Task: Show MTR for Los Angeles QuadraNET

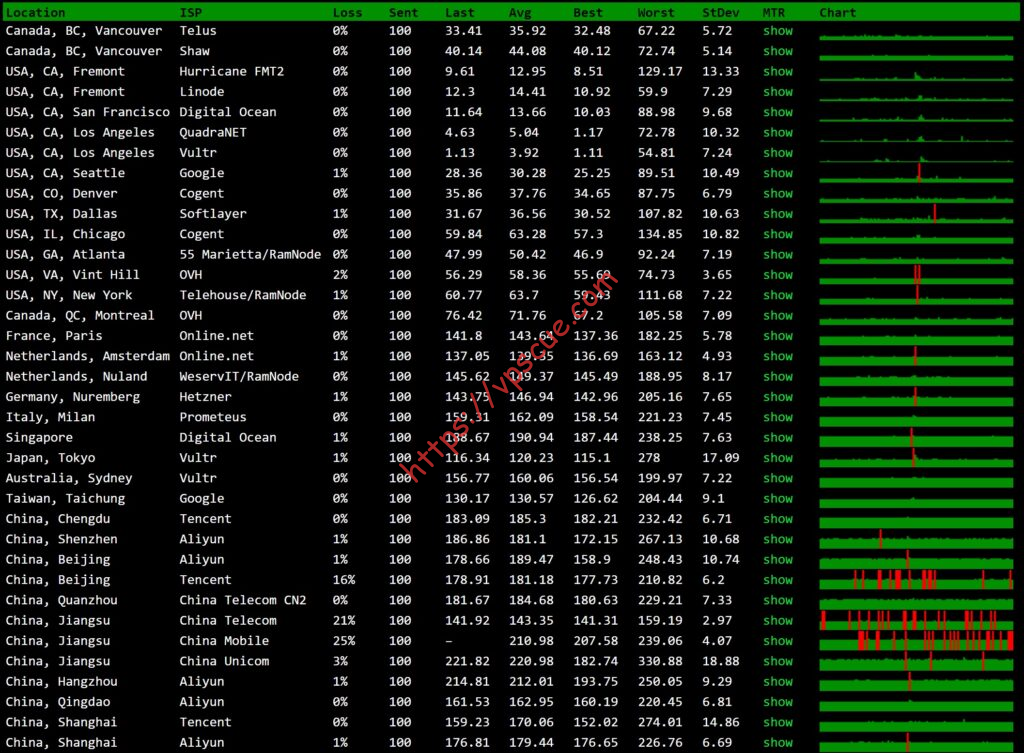Action: (x=778, y=132)
